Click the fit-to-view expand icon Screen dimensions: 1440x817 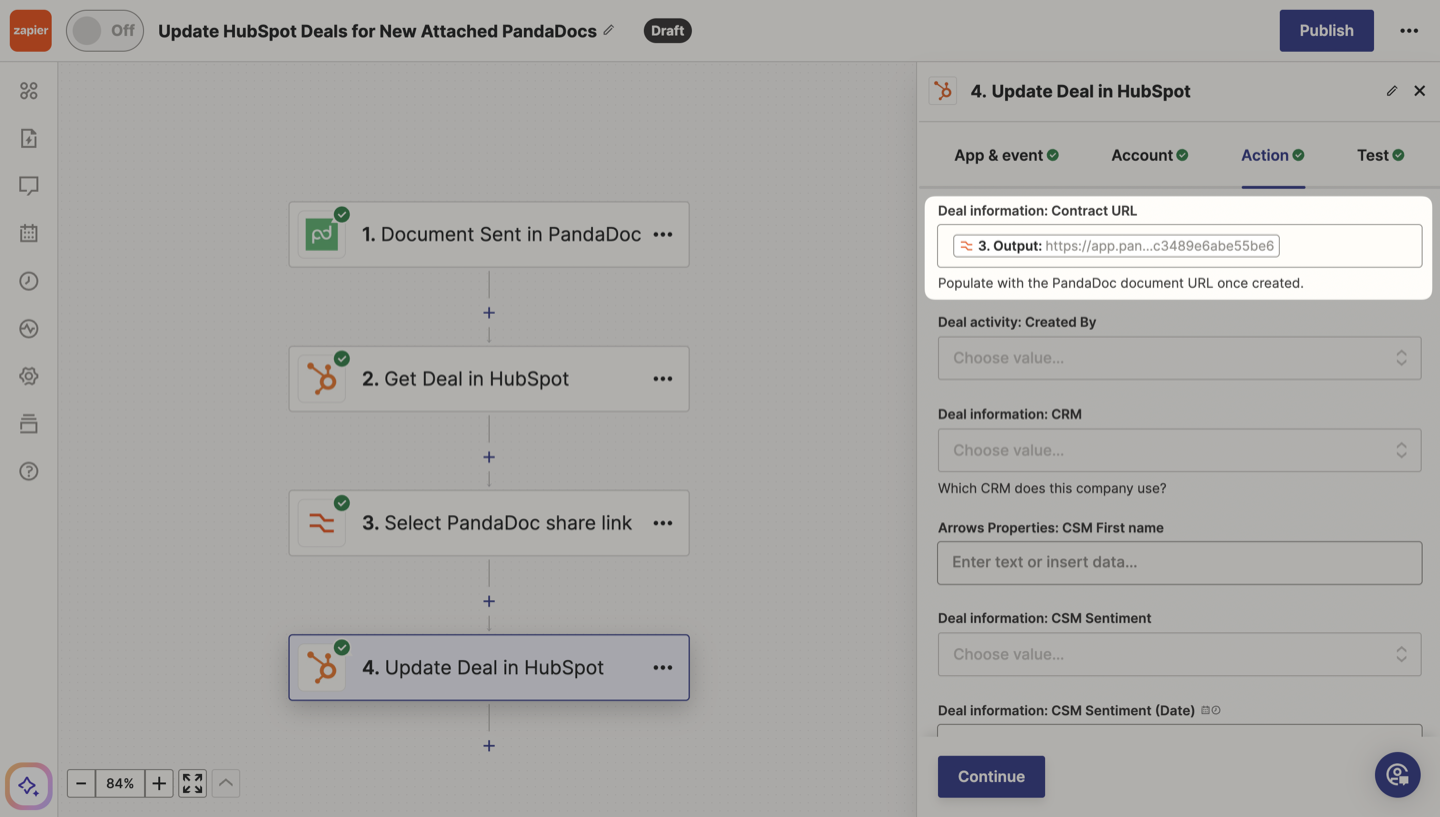(x=193, y=783)
